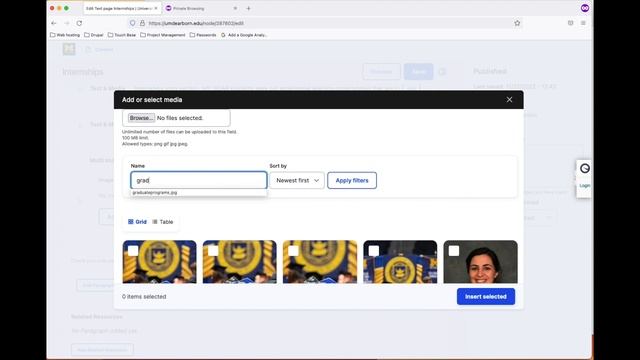The image size is (640, 360).
Task: Click Insert selected button
Action: click(486, 296)
